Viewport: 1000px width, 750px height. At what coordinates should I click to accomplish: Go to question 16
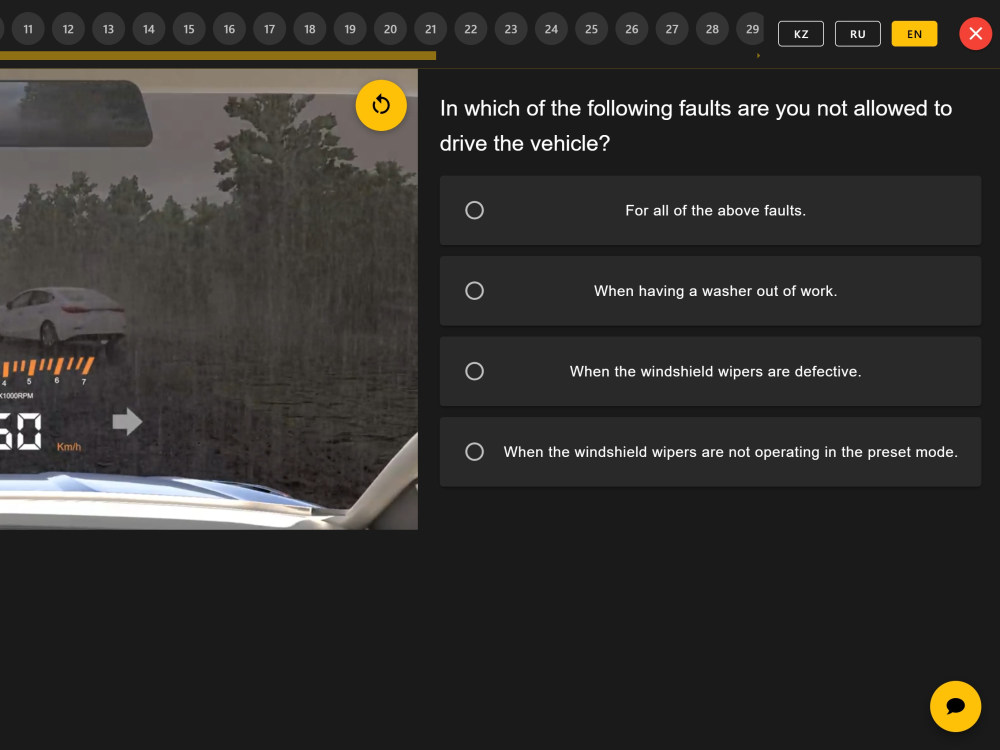tap(229, 29)
